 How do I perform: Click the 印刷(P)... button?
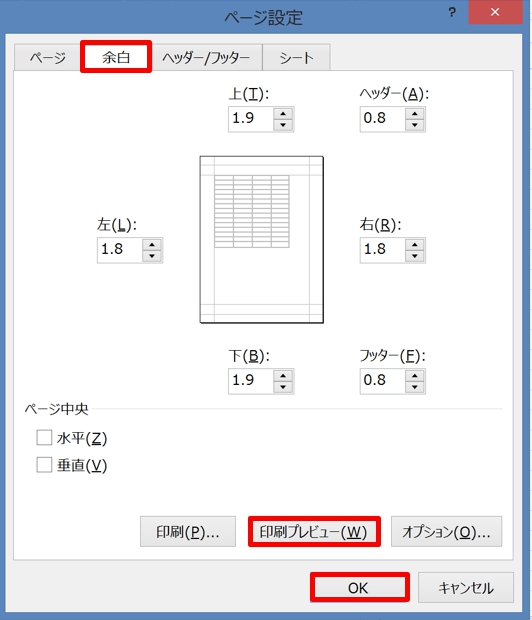(188, 532)
